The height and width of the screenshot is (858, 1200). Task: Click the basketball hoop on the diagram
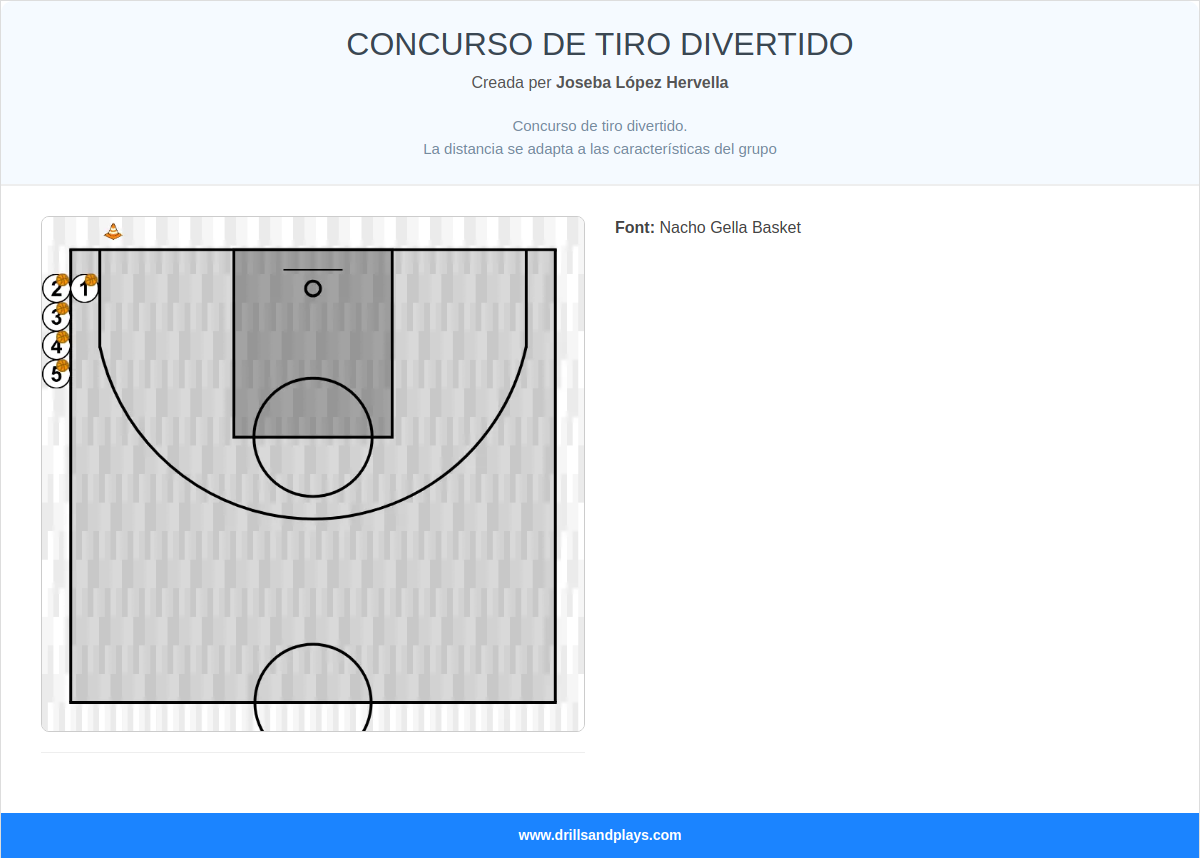click(313, 288)
